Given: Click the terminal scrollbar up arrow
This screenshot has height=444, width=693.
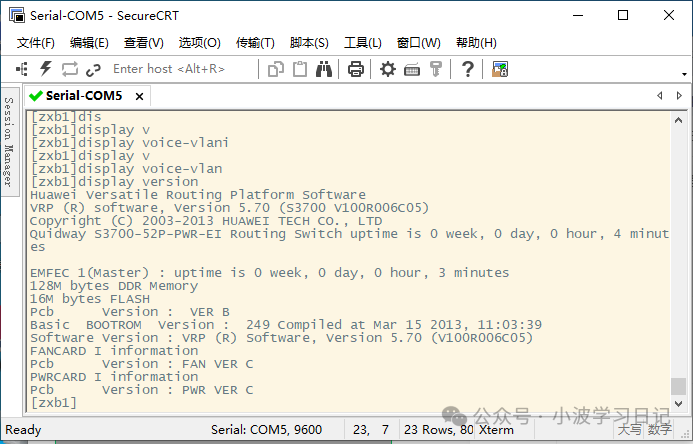Looking at the screenshot, I should [x=679, y=119].
